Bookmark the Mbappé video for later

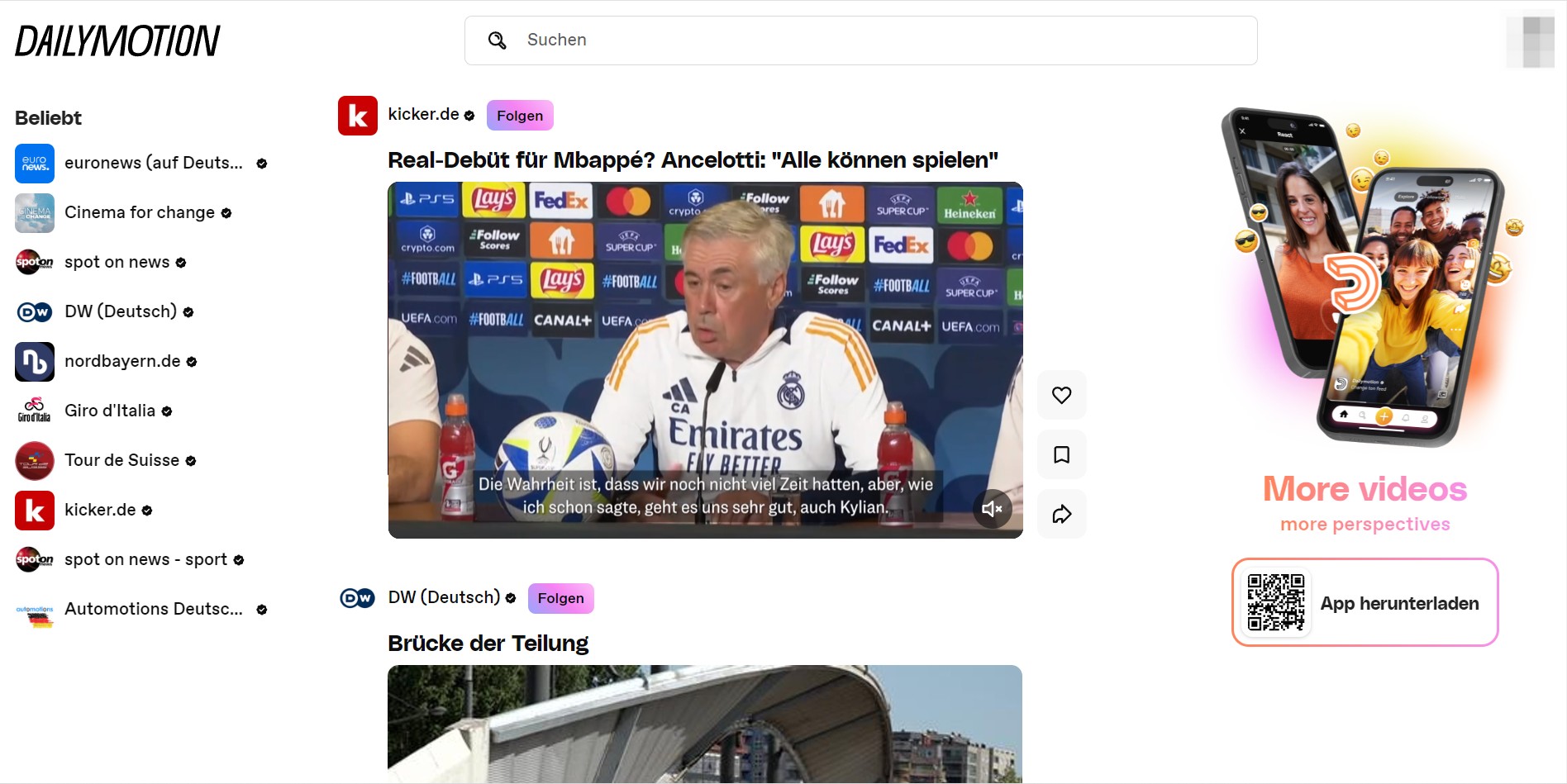pos(1062,454)
